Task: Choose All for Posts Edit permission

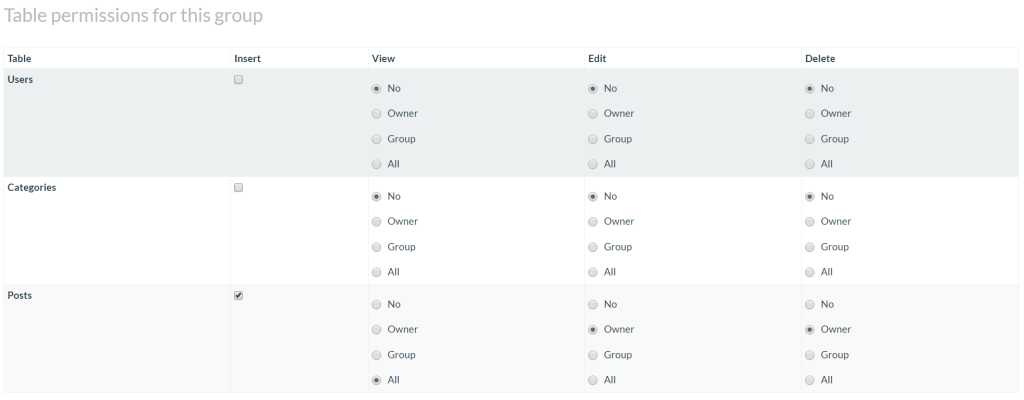Action: point(593,380)
